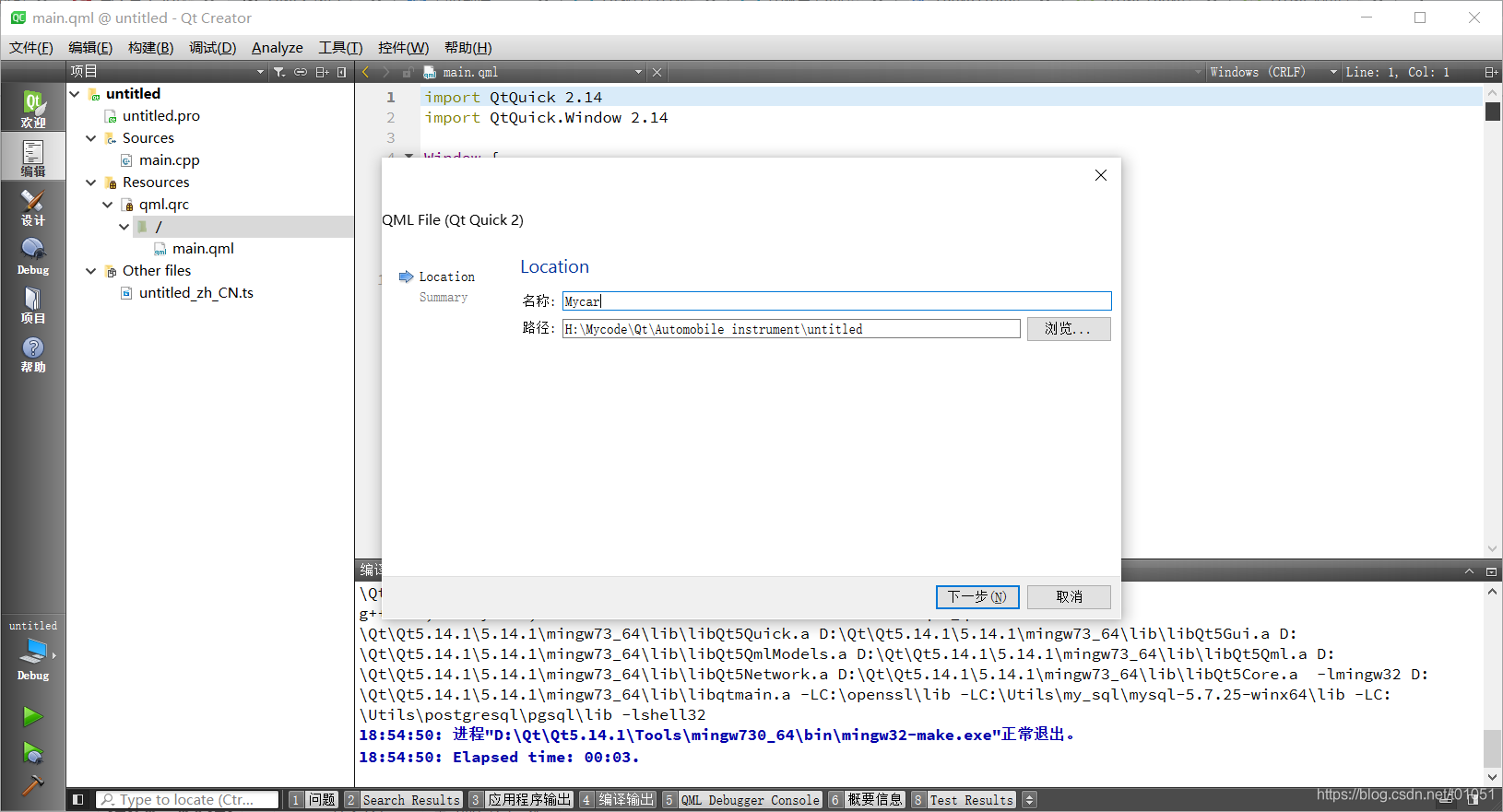Click the compile output vertical scrollbar thumb
This screenshot has width=1503, height=812.
point(1492,748)
